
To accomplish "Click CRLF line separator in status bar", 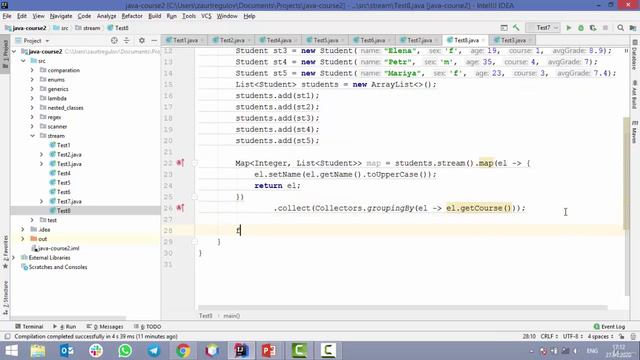I will [549, 336].
